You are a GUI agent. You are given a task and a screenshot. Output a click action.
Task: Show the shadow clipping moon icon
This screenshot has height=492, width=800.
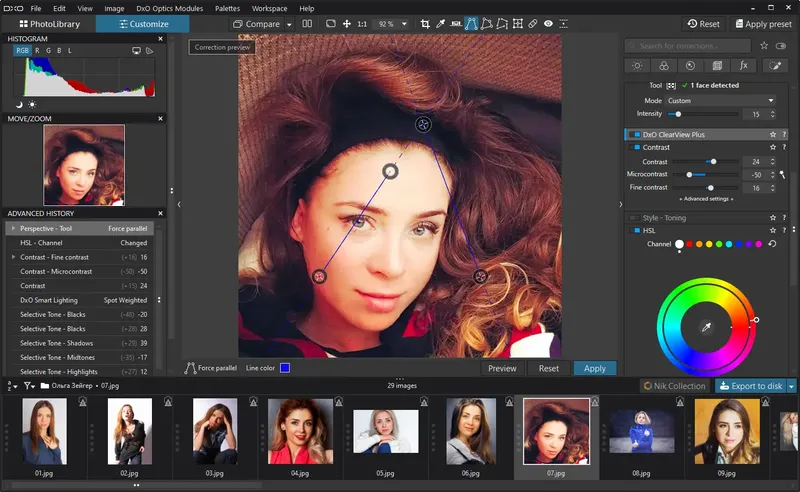(x=19, y=104)
